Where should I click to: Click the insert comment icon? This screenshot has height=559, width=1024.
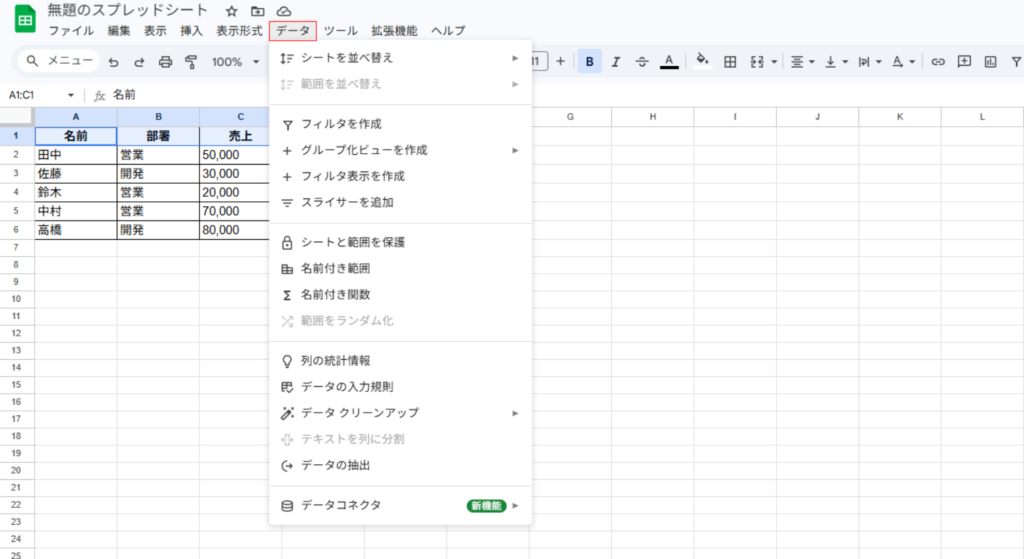click(964, 61)
